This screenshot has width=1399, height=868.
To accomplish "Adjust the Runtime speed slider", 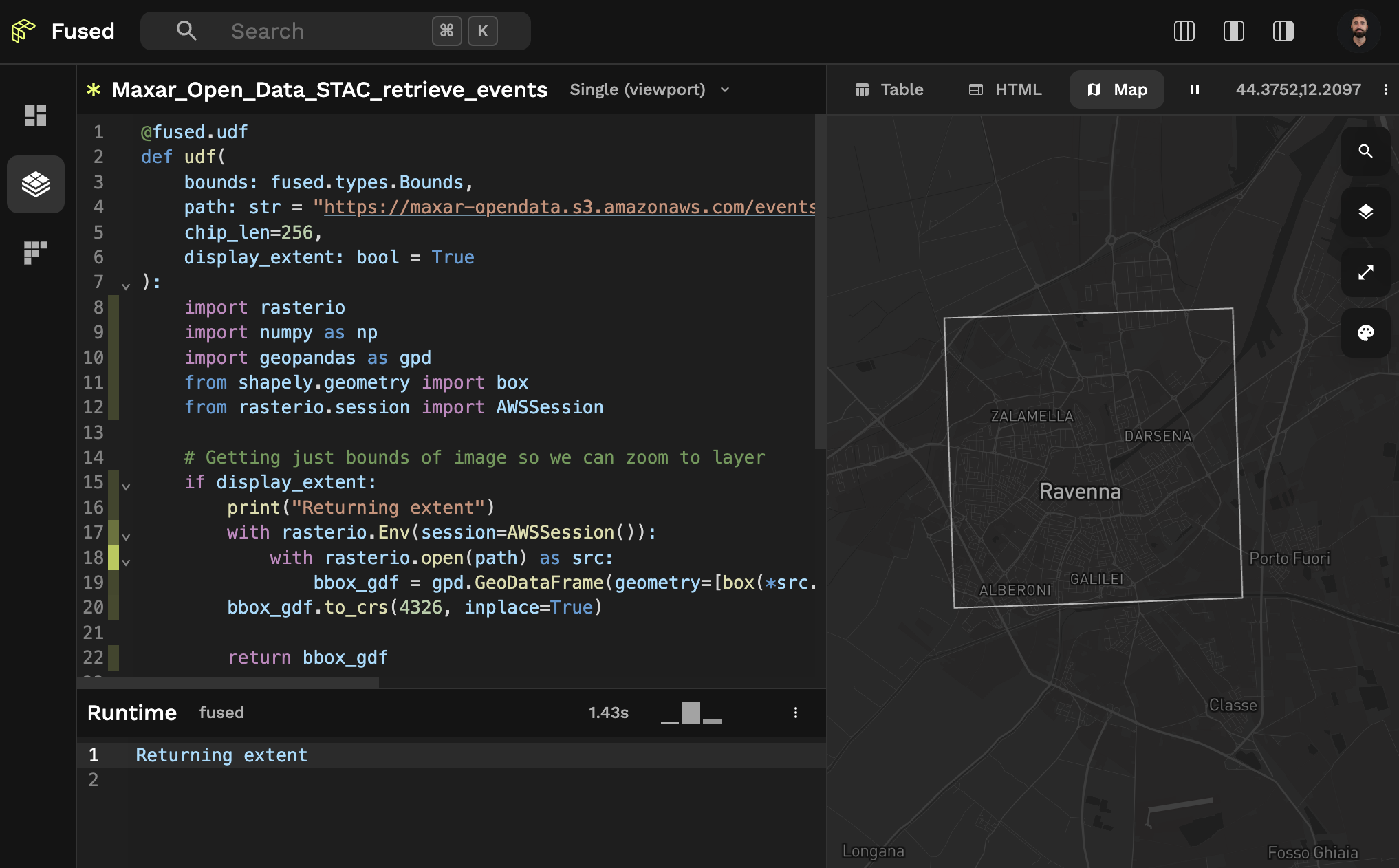I will point(690,713).
